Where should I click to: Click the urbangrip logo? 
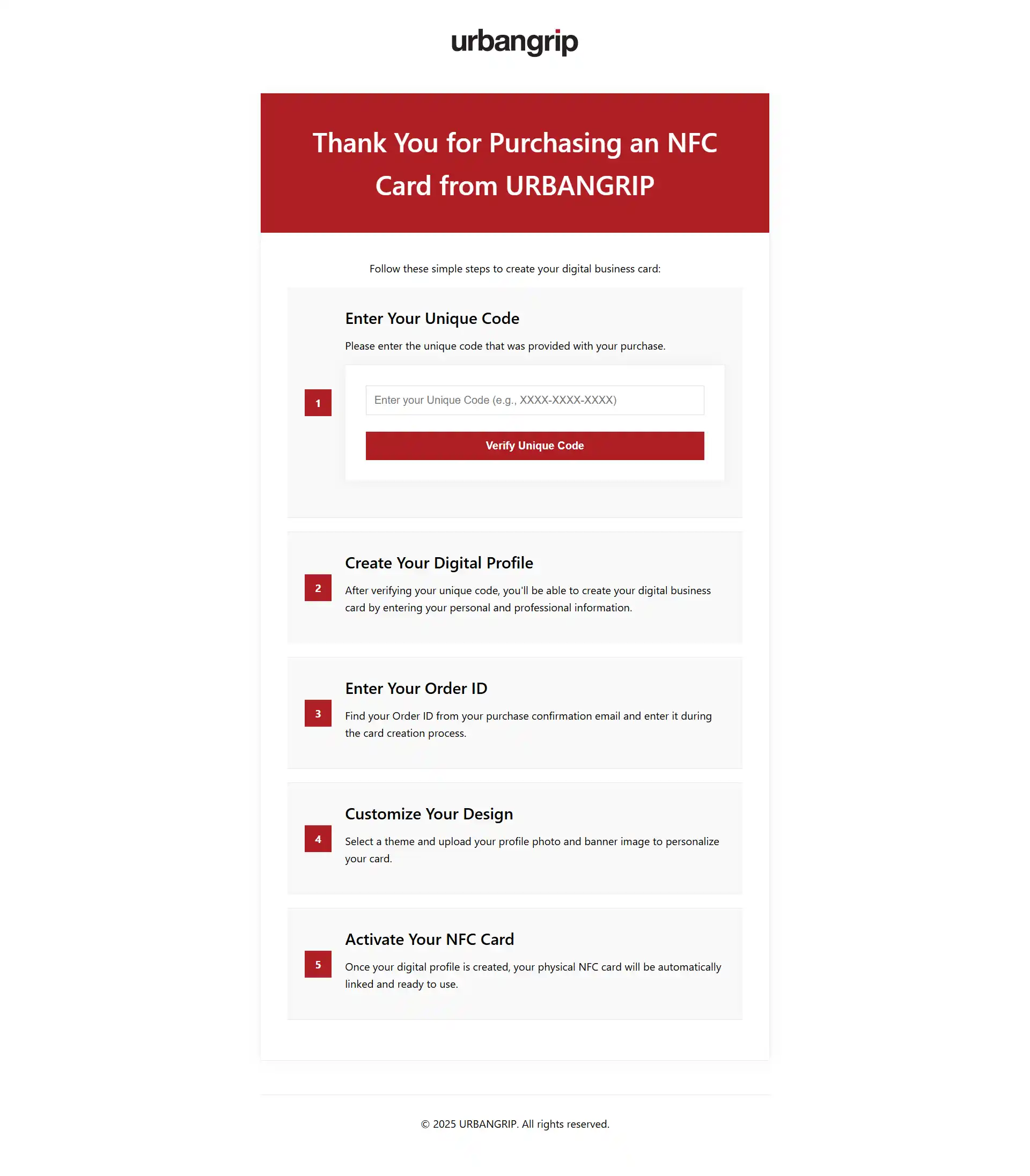pyautogui.click(x=514, y=42)
